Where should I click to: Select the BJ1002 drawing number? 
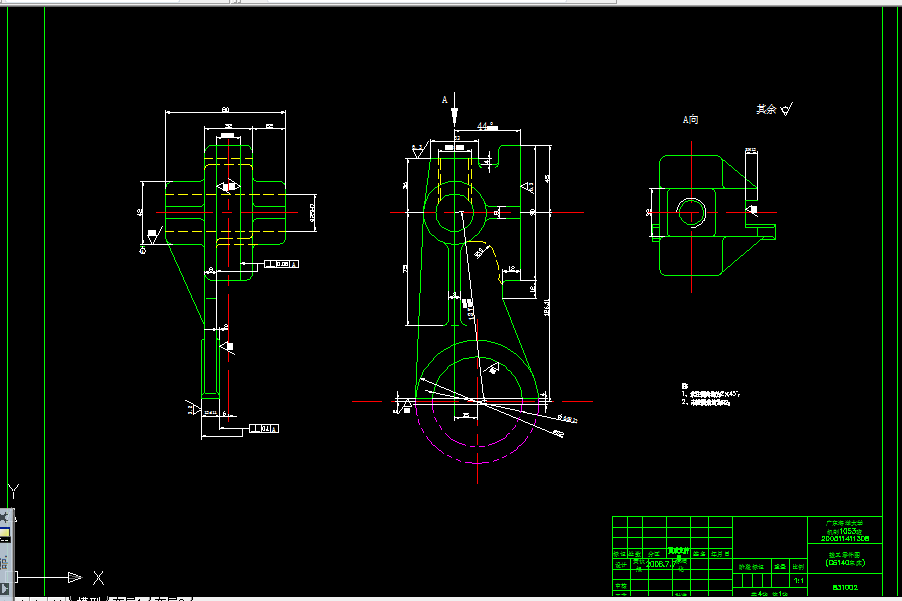[845, 587]
